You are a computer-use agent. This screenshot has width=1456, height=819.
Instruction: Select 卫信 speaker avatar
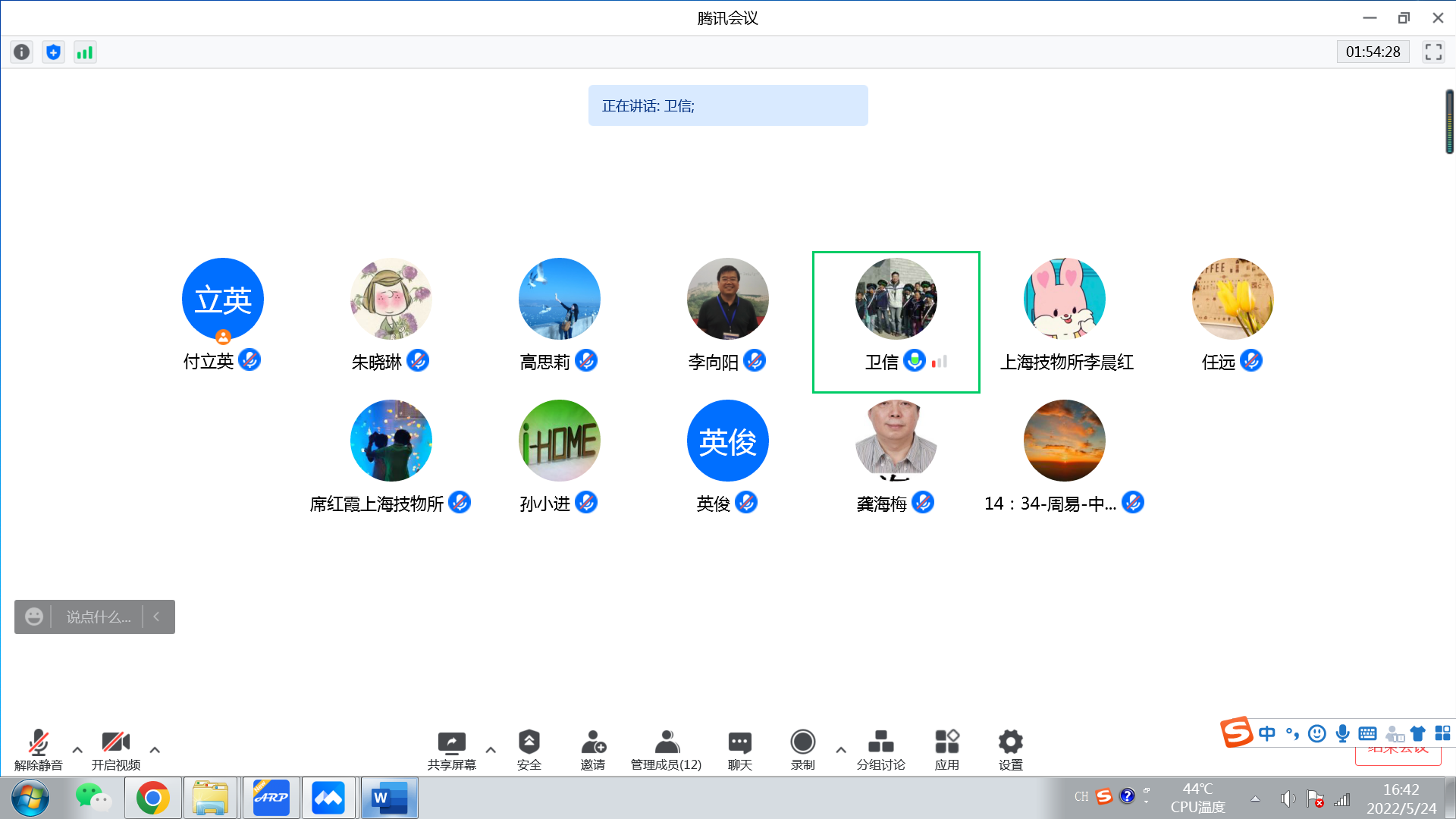896,299
